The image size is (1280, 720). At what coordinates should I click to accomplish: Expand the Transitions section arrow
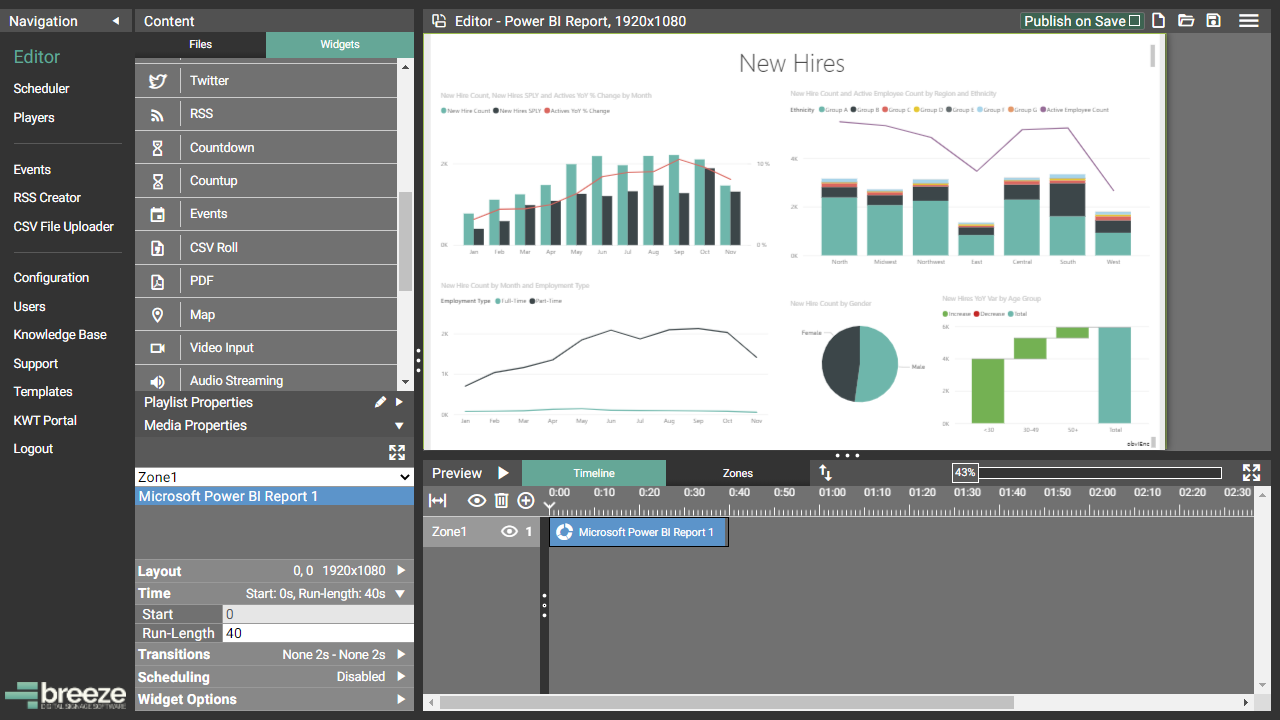[400, 655]
